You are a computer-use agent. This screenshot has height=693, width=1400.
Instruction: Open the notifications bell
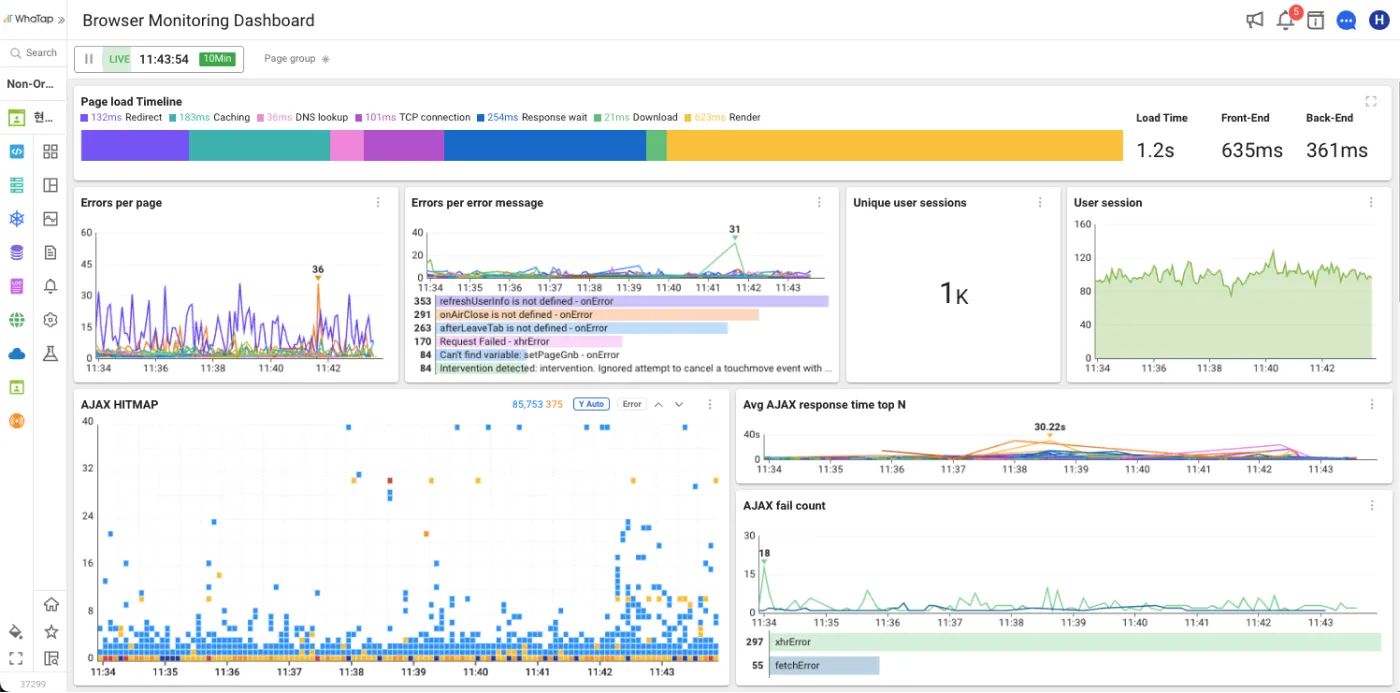pyautogui.click(x=1286, y=20)
